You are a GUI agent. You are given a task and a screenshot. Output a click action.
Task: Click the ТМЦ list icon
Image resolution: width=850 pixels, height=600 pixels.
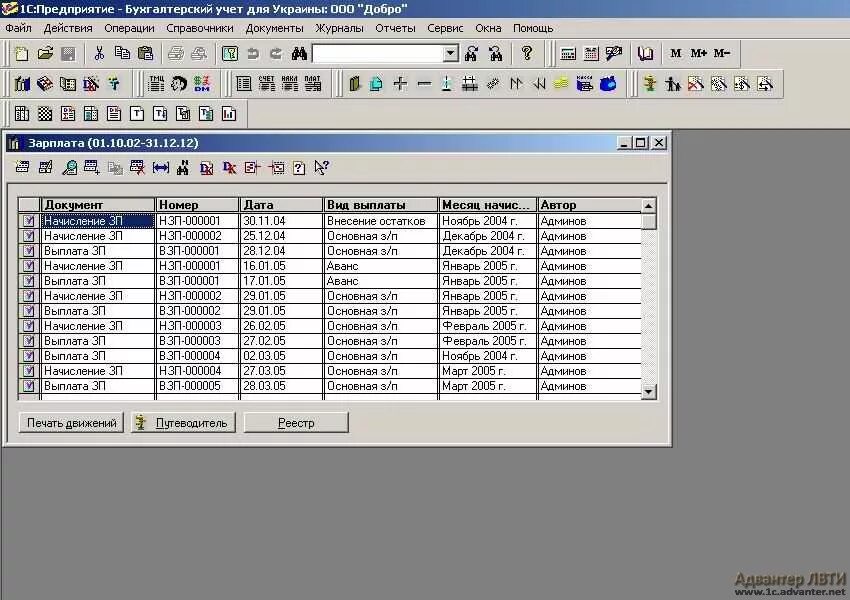pyautogui.click(x=156, y=83)
